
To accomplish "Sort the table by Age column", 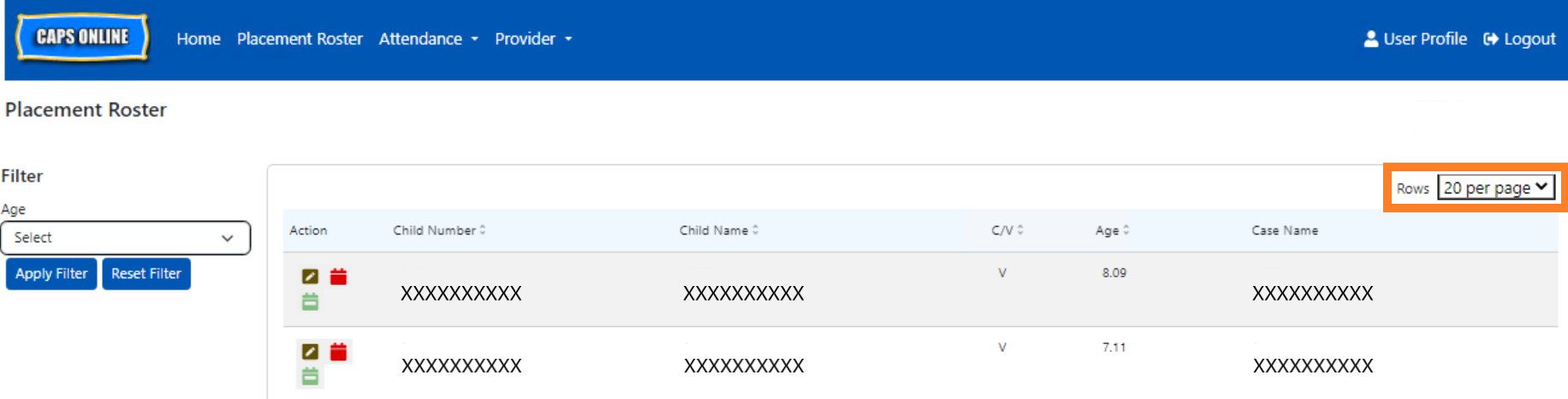I will tap(1112, 230).
